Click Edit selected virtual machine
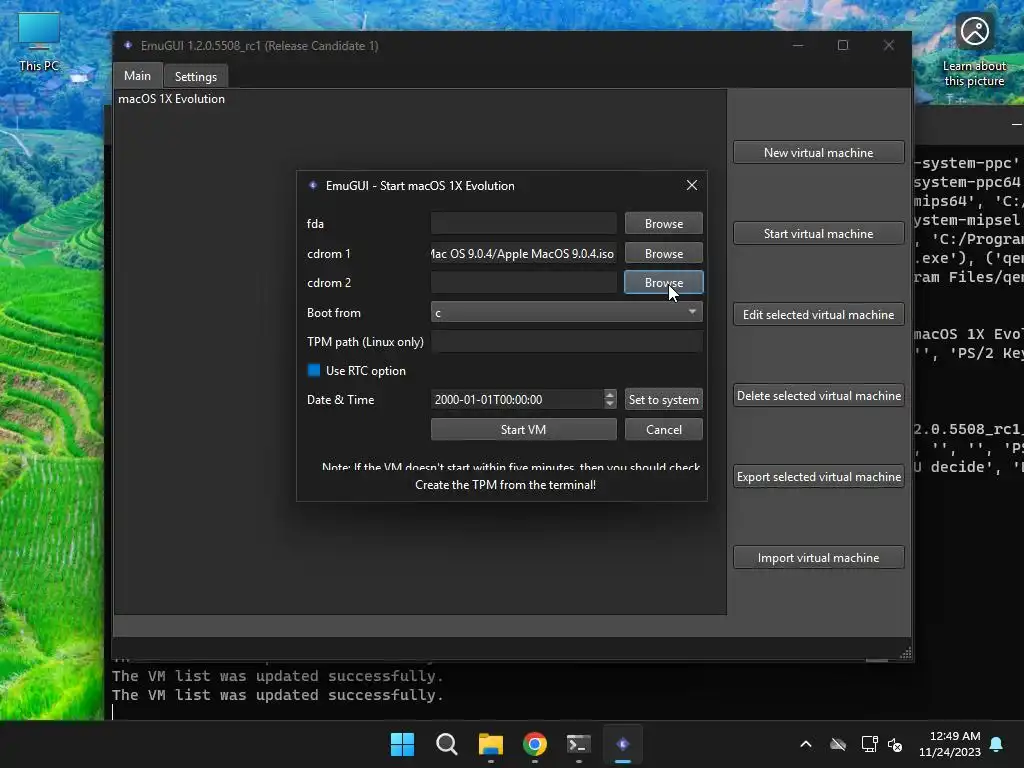The image size is (1024, 768). click(818, 314)
